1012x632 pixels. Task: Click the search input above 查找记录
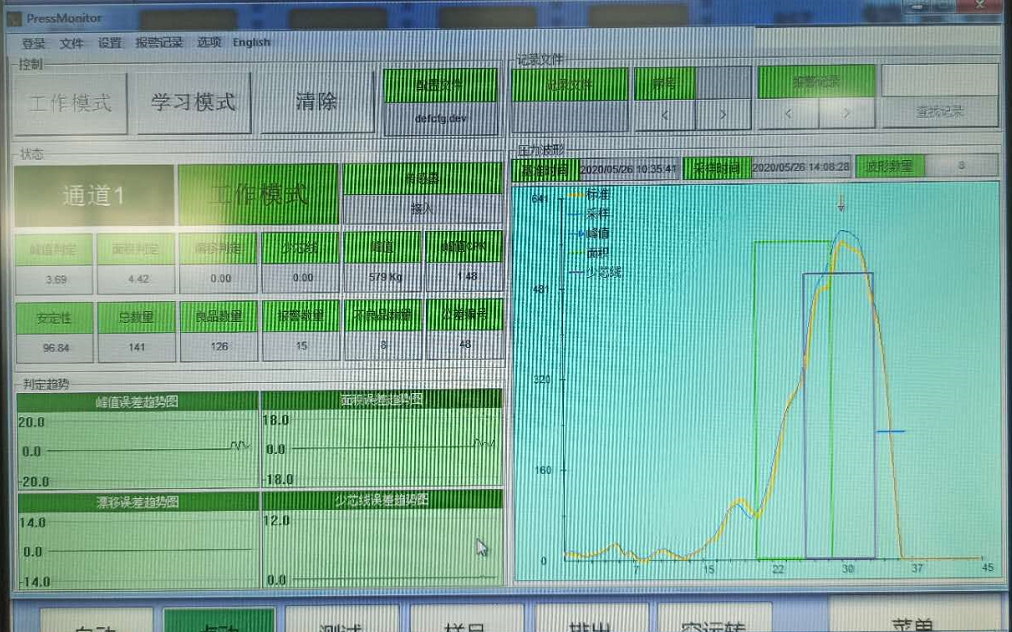pos(939,80)
